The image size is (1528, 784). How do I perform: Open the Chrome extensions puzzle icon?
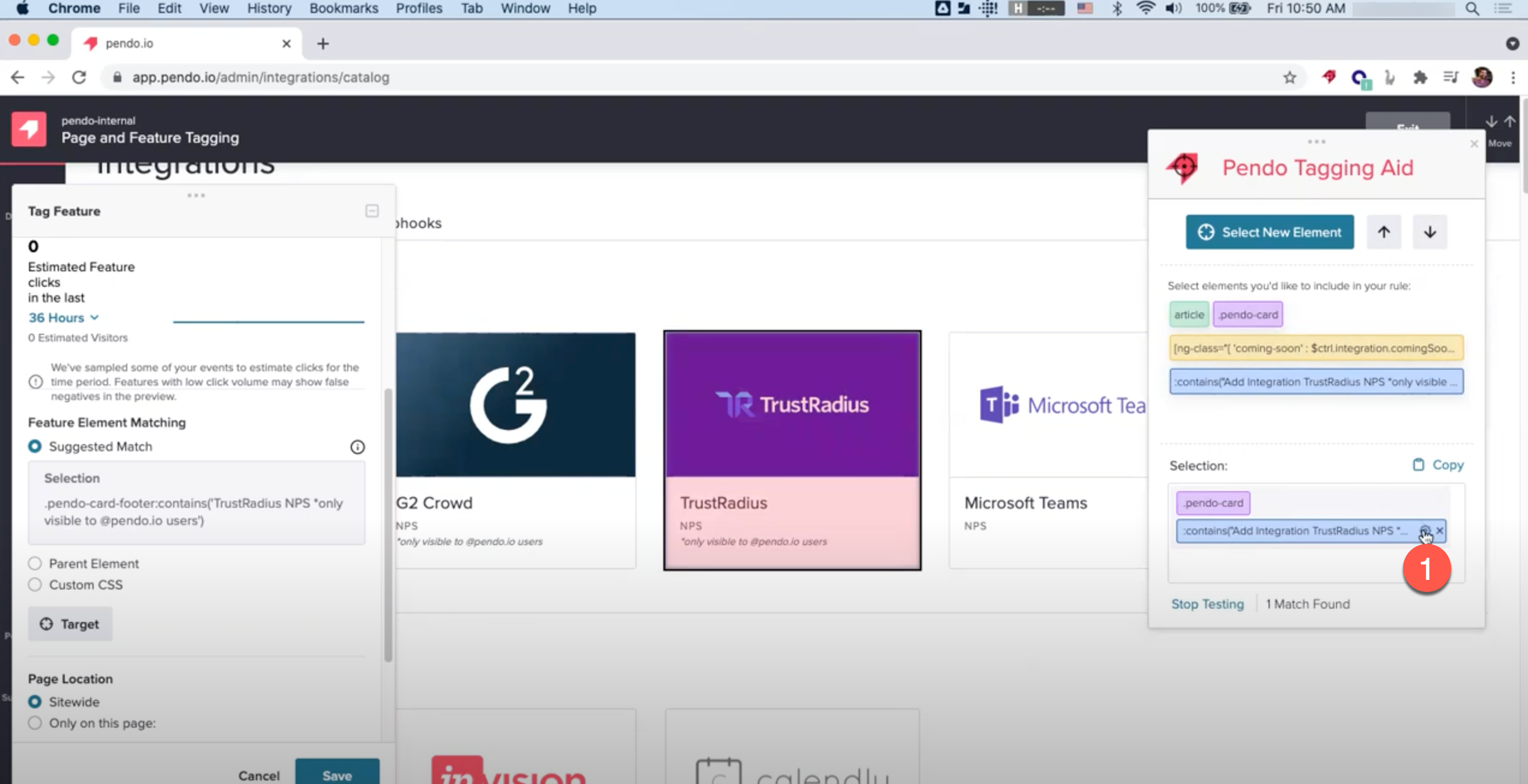(x=1420, y=77)
